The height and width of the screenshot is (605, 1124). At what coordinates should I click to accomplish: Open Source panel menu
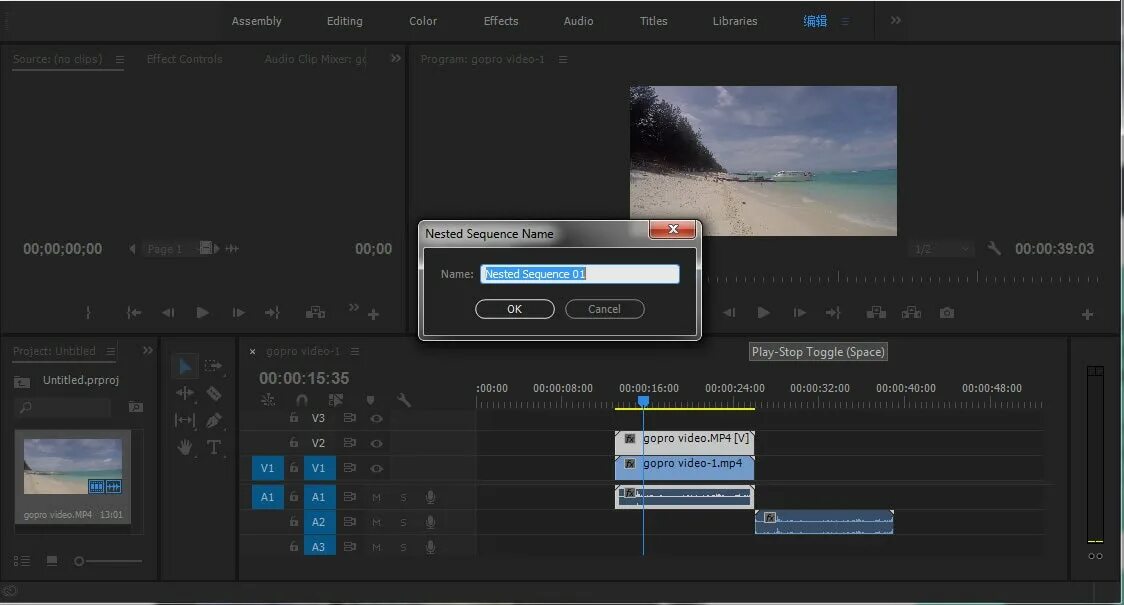120,59
